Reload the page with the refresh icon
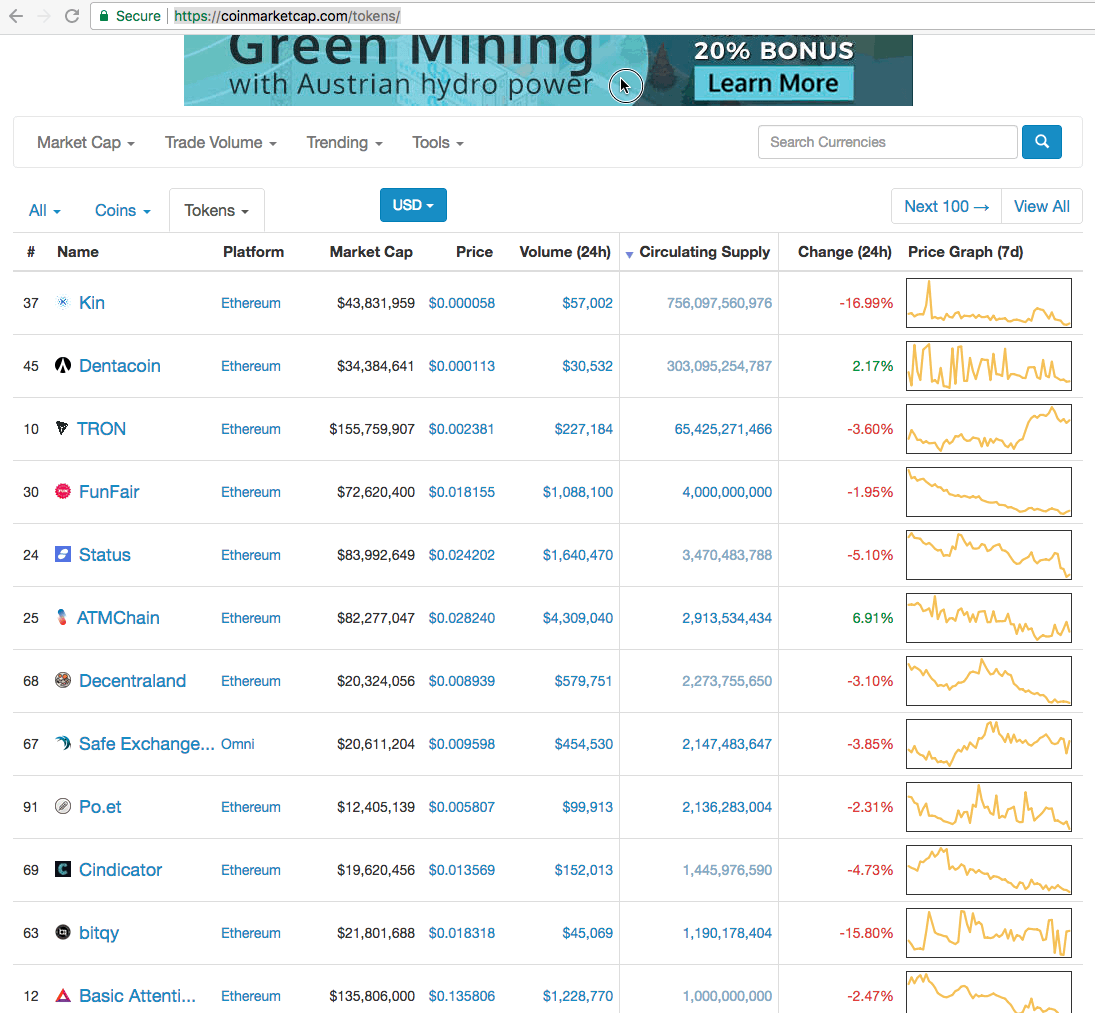1095x1013 pixels. [x=71, y=15]
